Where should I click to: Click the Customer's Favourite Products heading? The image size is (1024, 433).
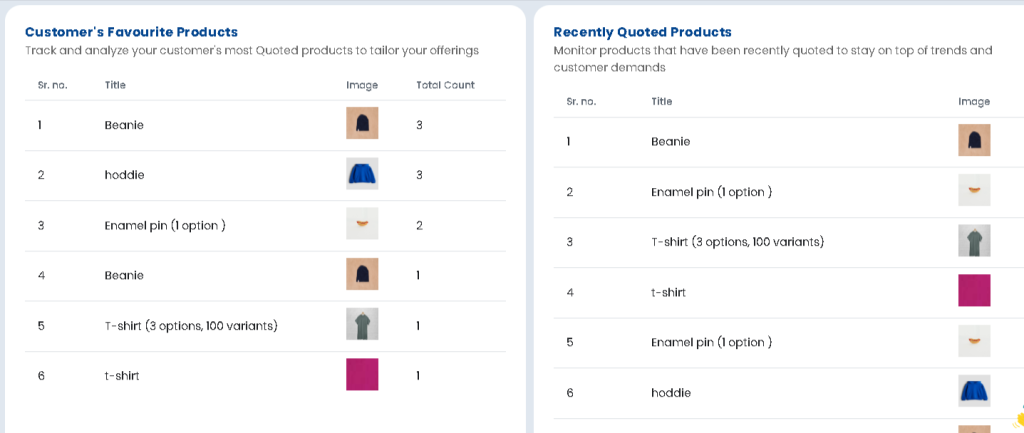pos(131,32)
